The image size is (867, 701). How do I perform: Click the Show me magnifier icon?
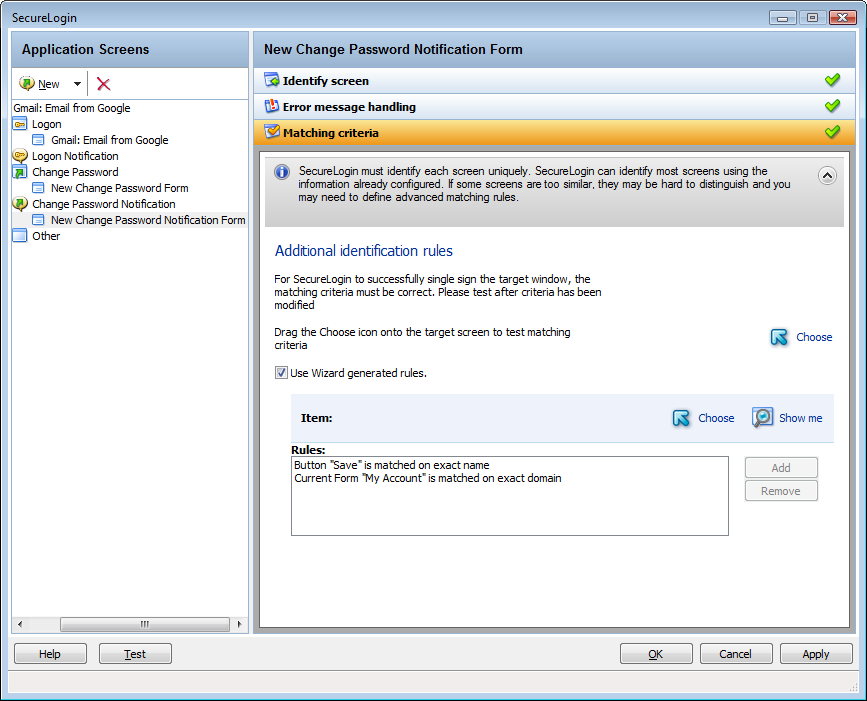point(762,417)
